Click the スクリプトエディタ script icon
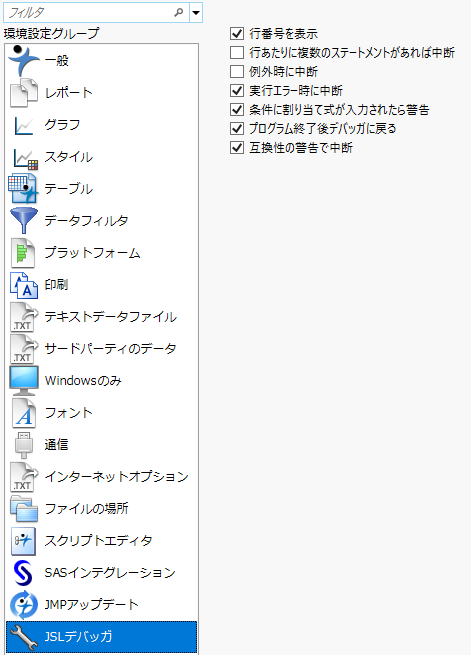Image resolution: width=471 pixels, height=655 pixels. click(23, 541)
